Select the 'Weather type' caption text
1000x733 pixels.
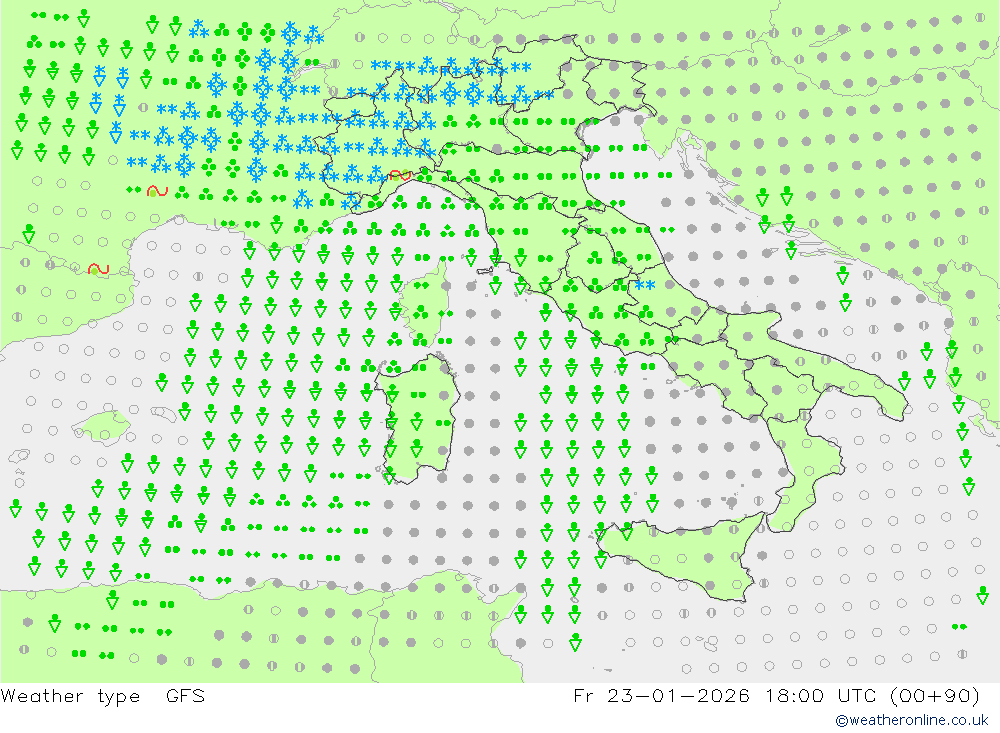pyautogui.click(x=70, y=696)
